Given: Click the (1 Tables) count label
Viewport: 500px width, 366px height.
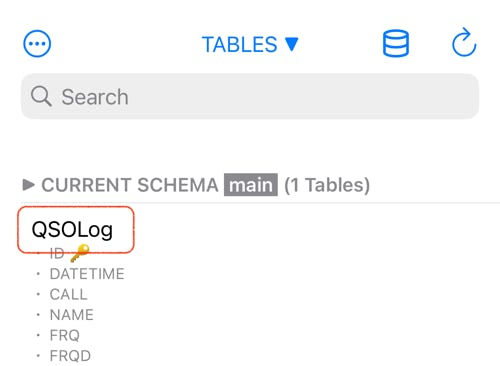Looking at the screenshot, I should (327, 185).
